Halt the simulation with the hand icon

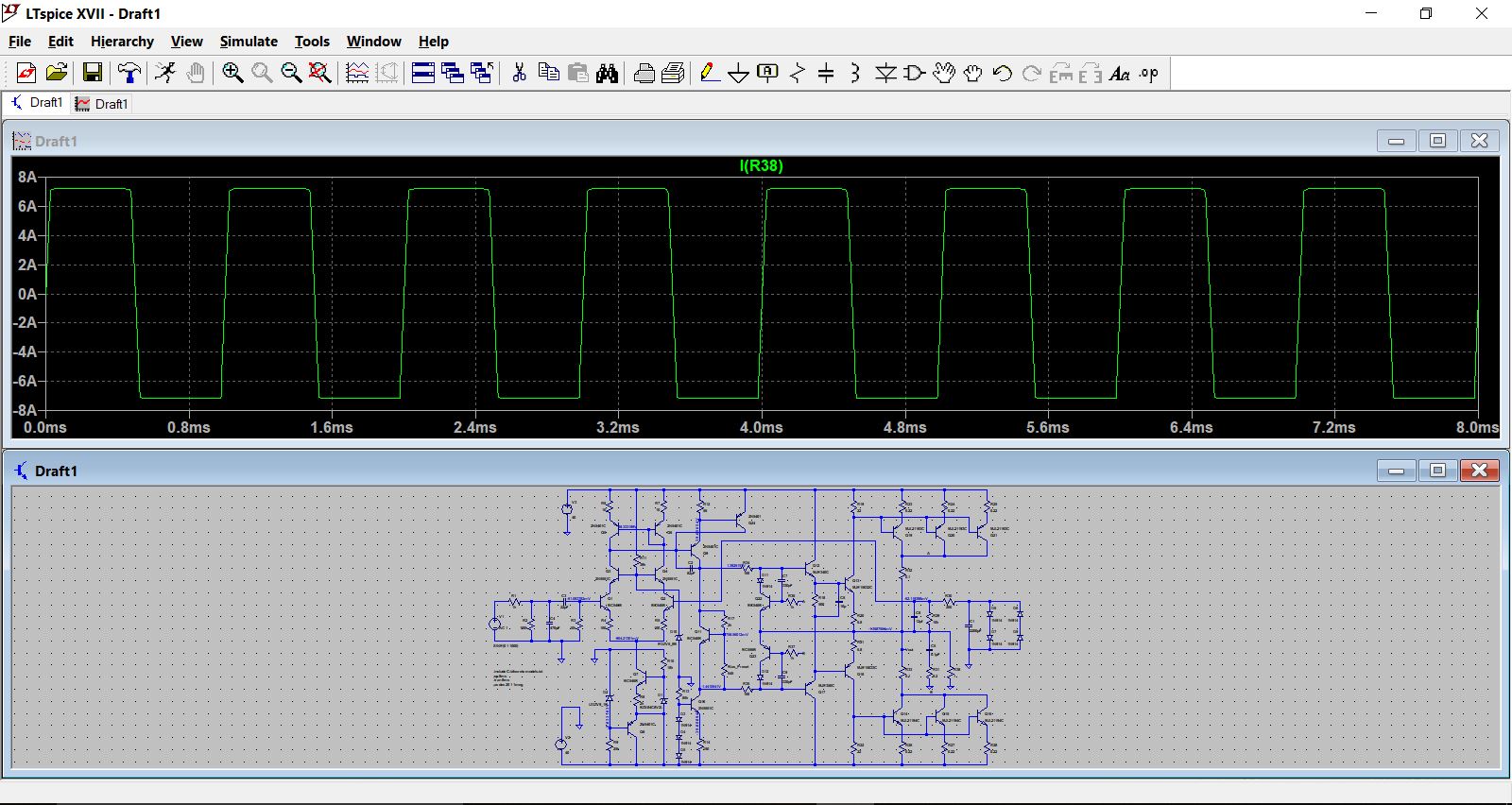(196, 73)
